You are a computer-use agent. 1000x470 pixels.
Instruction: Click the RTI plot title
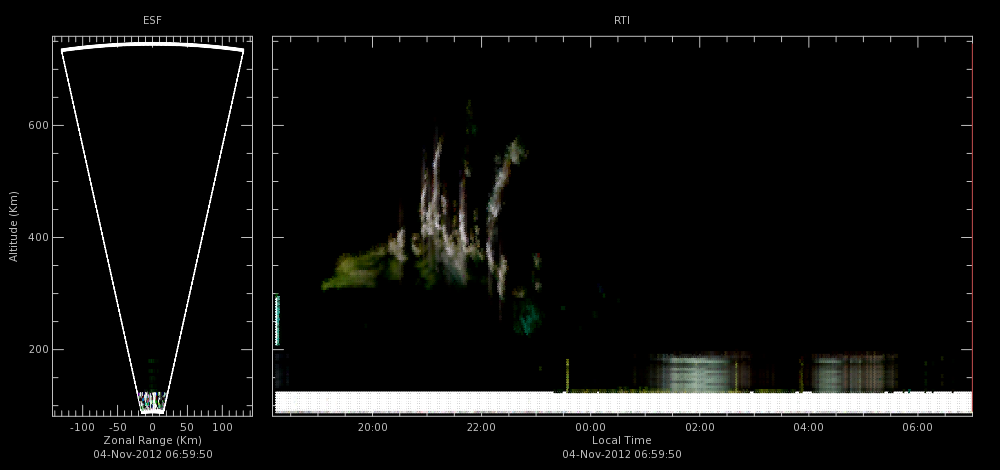(622, 20)
